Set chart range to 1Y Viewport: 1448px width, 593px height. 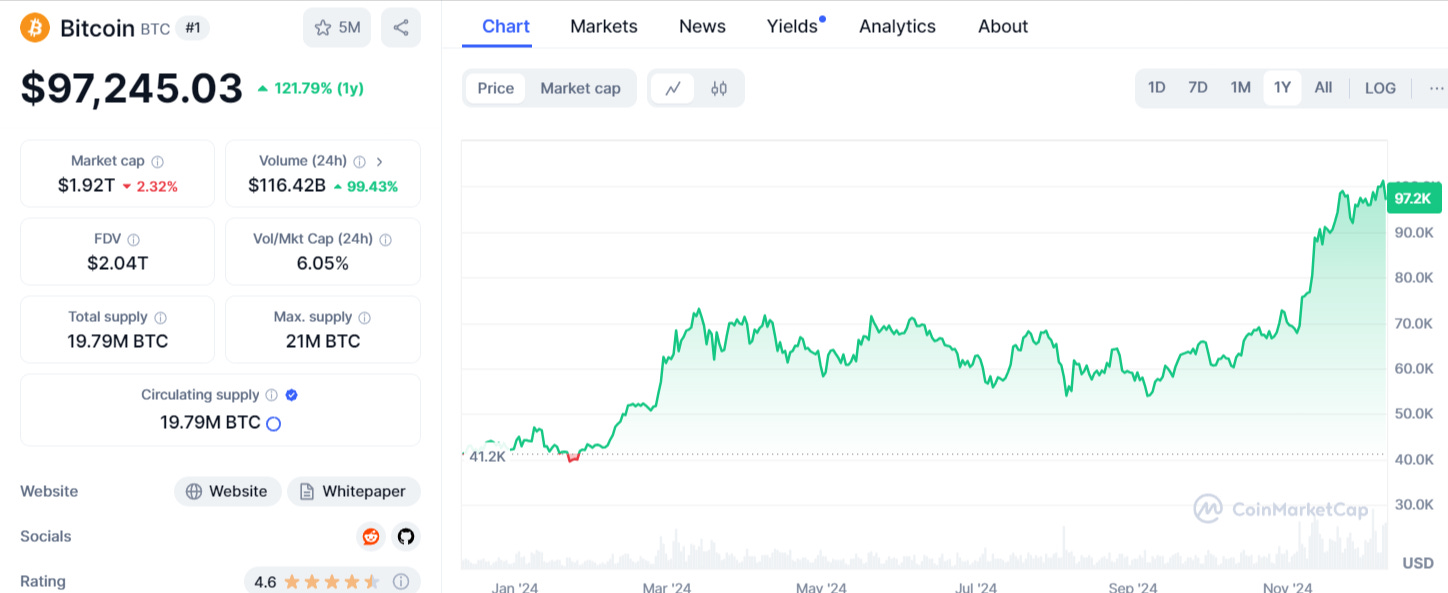coord(1282,88)
